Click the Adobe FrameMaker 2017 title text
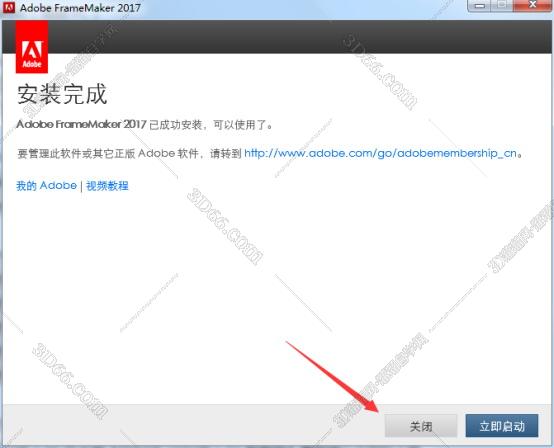The height and width of the screenshot is (448, 554). [x=80, y=8]
